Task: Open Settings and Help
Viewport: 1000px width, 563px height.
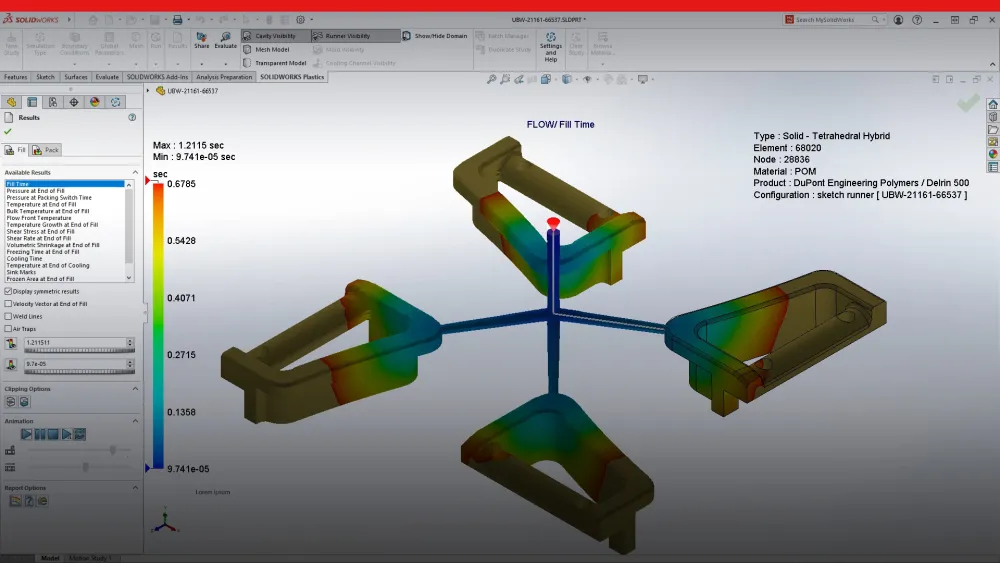Action: pos(550,47)
